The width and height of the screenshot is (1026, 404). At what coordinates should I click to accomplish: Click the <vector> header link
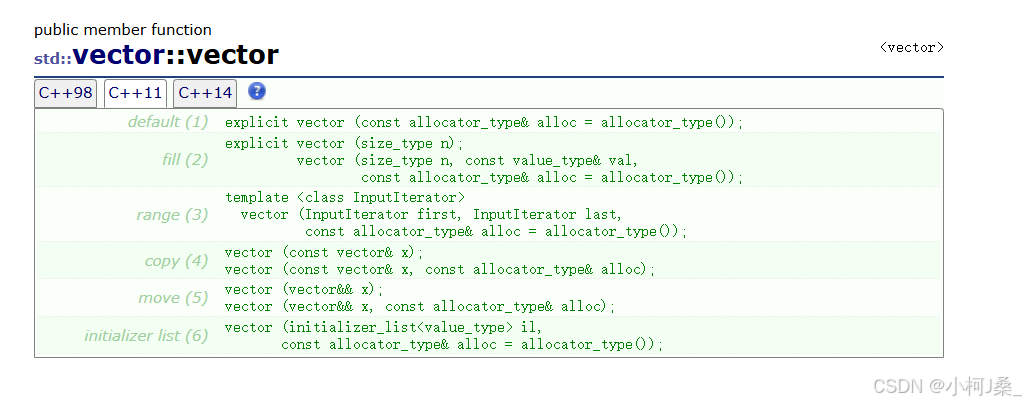pyautogui.click(x=911, y=47)
